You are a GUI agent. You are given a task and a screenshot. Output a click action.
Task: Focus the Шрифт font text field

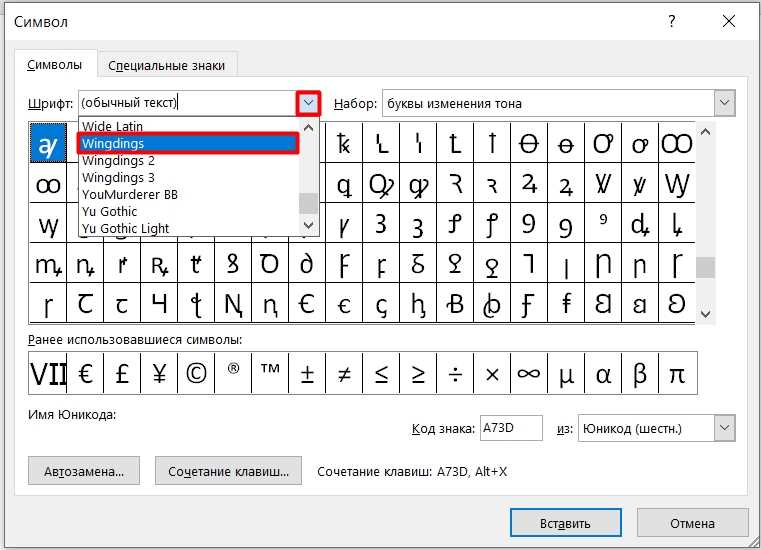coord(188,103)
